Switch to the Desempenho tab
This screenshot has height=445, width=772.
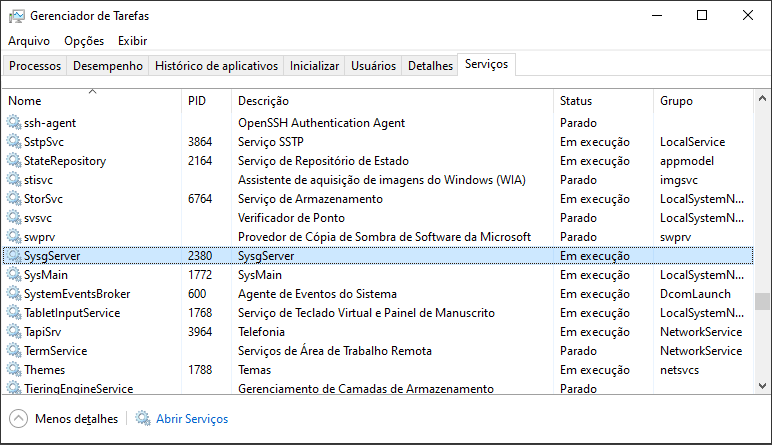coord(108,65)
